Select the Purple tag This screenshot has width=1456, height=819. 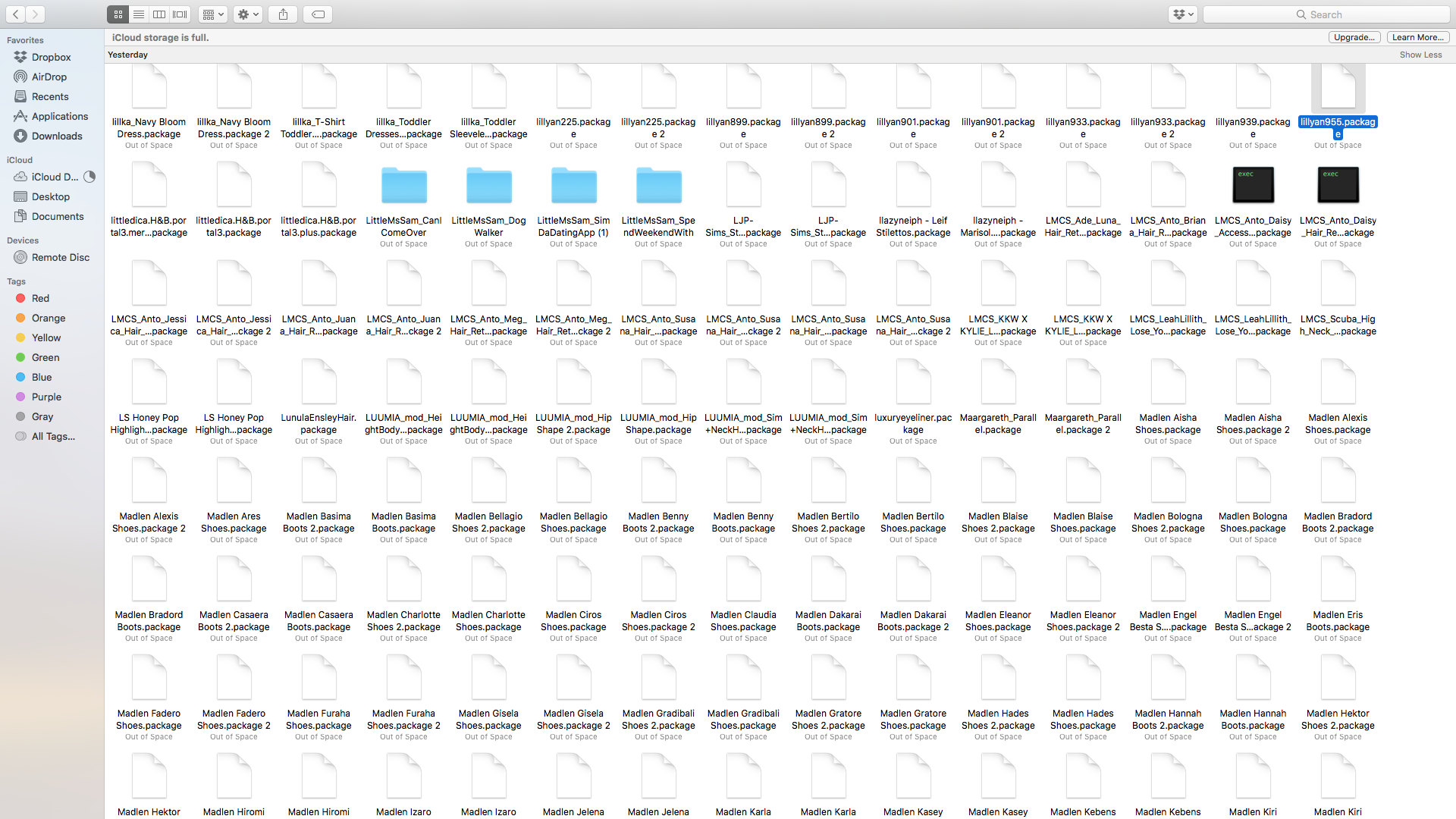point(46,397)
